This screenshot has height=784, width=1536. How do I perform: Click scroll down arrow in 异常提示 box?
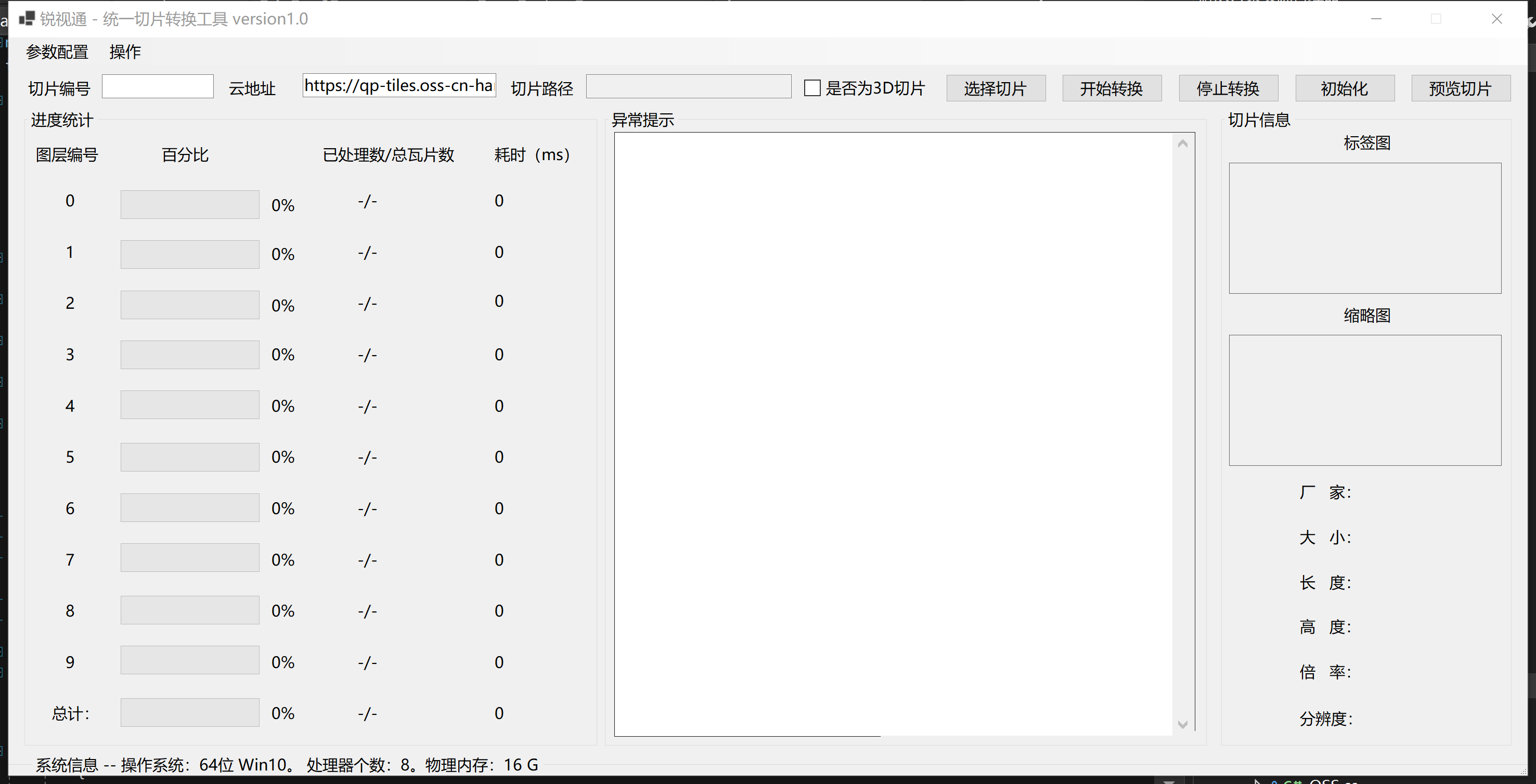(x=1183, y=724)
